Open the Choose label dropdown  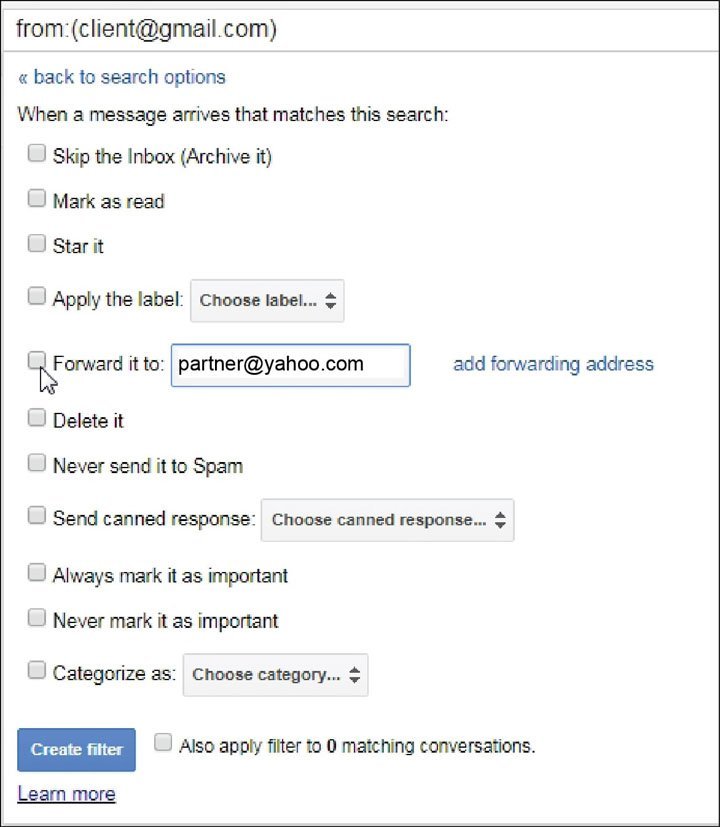click(x=267, y=300)
